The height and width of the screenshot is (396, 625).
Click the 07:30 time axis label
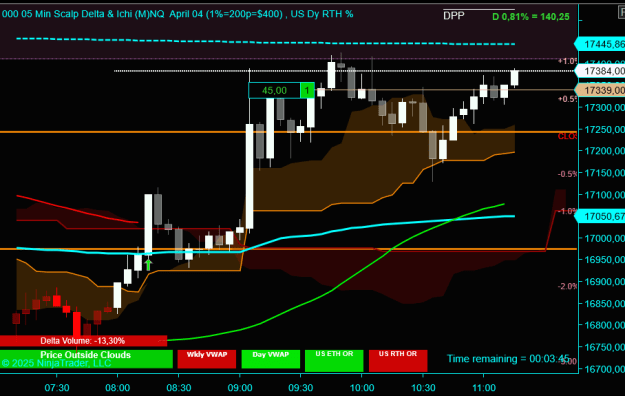pos(57,388)
